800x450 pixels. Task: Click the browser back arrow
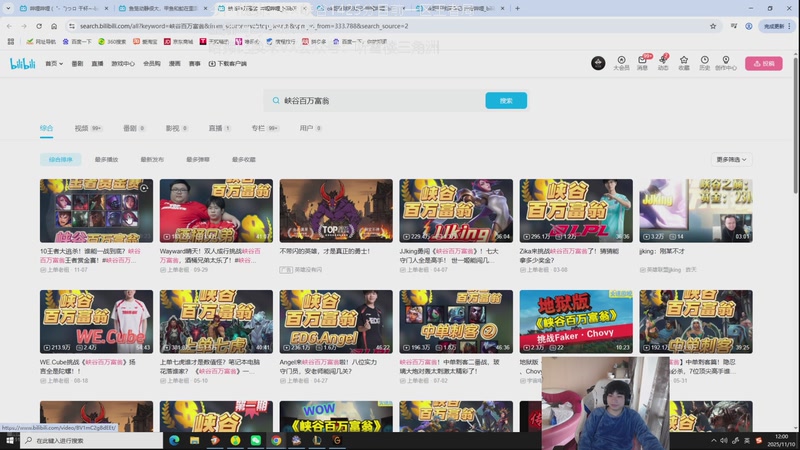(9, 26)
